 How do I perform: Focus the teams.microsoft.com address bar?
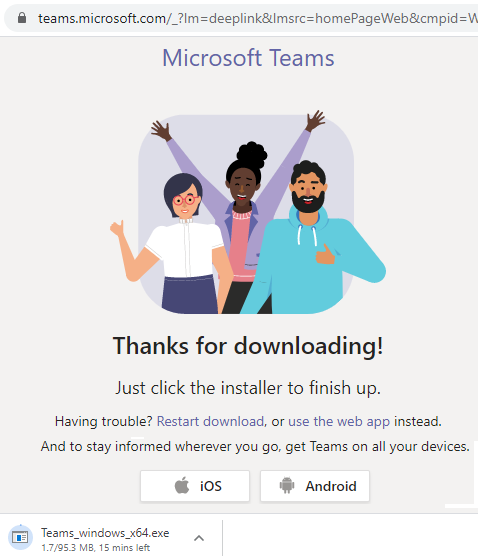pyautogui.click(x=258, y=18)
